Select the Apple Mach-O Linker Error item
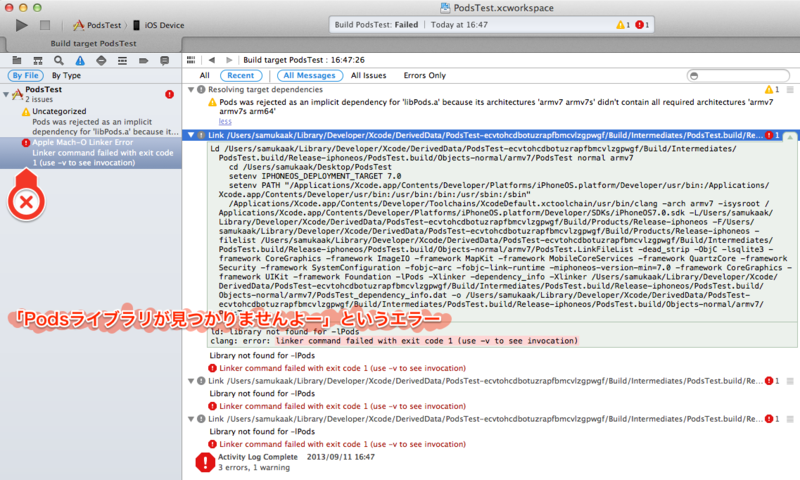 tap(91, 153)
